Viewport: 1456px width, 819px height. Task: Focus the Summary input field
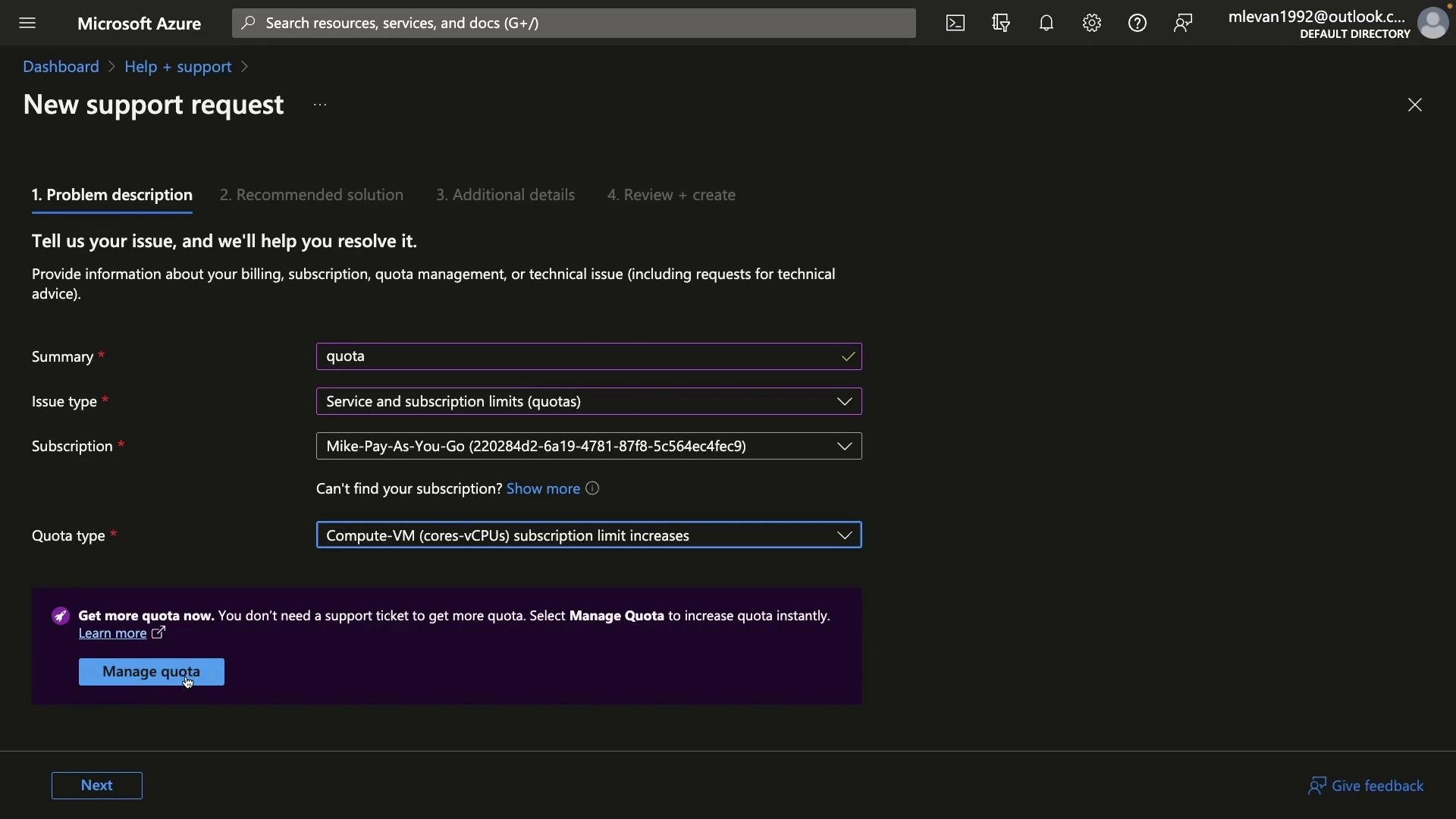pos(589,356)
